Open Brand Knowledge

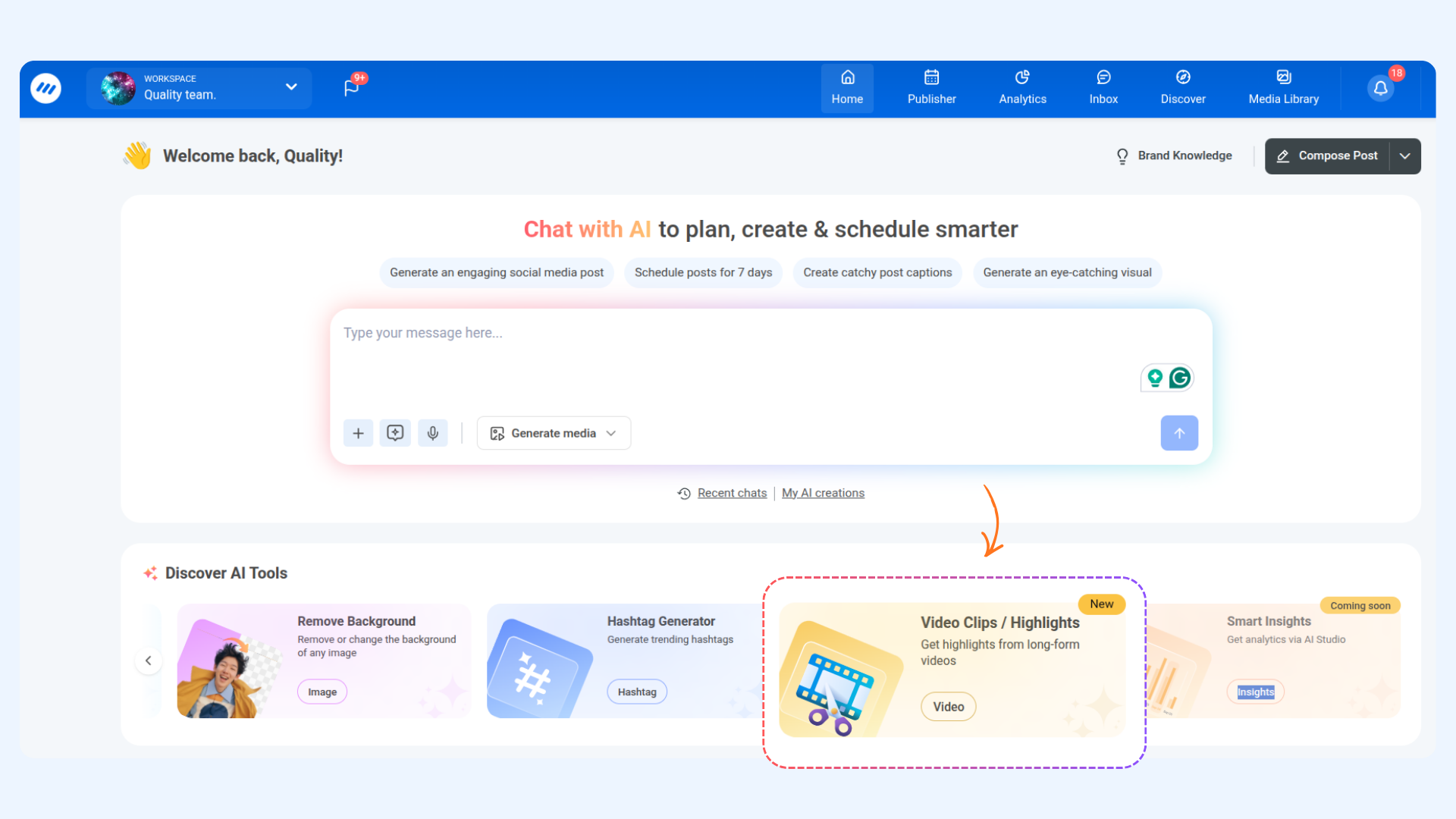[x=1174, y=156]
